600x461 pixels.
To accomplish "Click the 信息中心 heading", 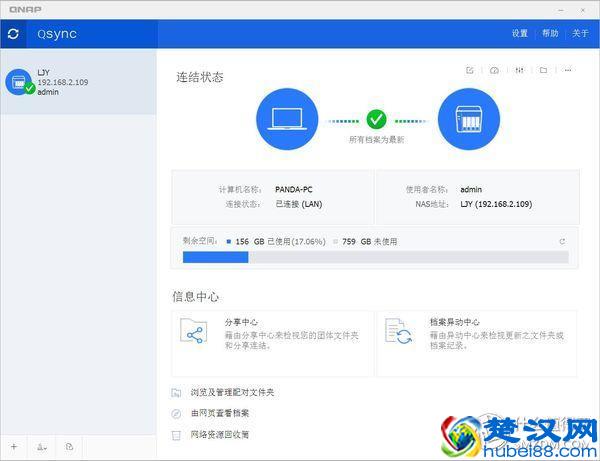I will (x=196, y=296).
